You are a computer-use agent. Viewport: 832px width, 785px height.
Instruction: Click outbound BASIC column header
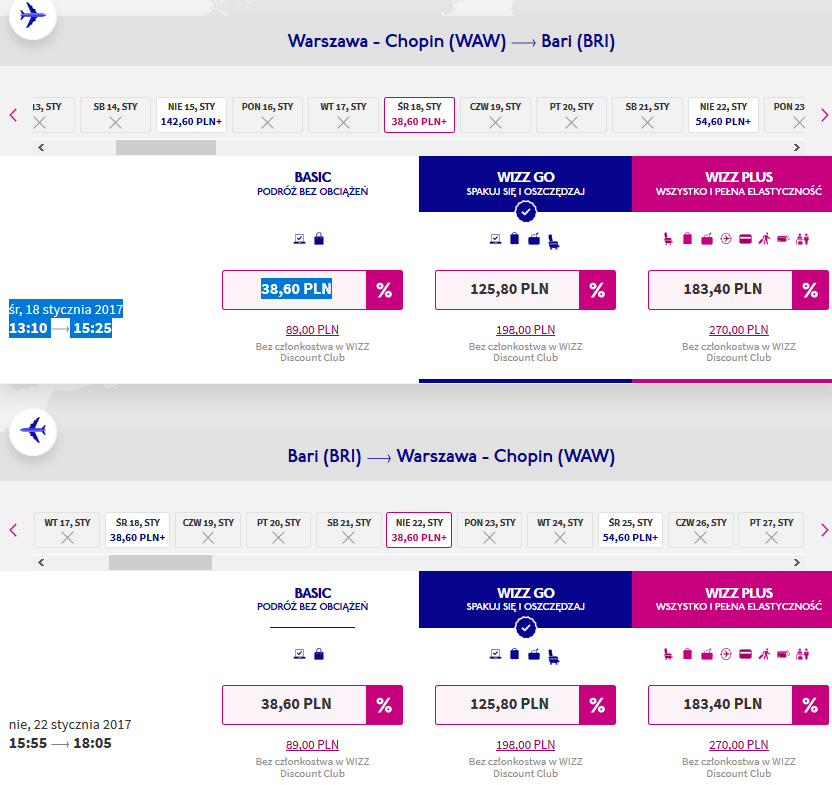point(313,184)
